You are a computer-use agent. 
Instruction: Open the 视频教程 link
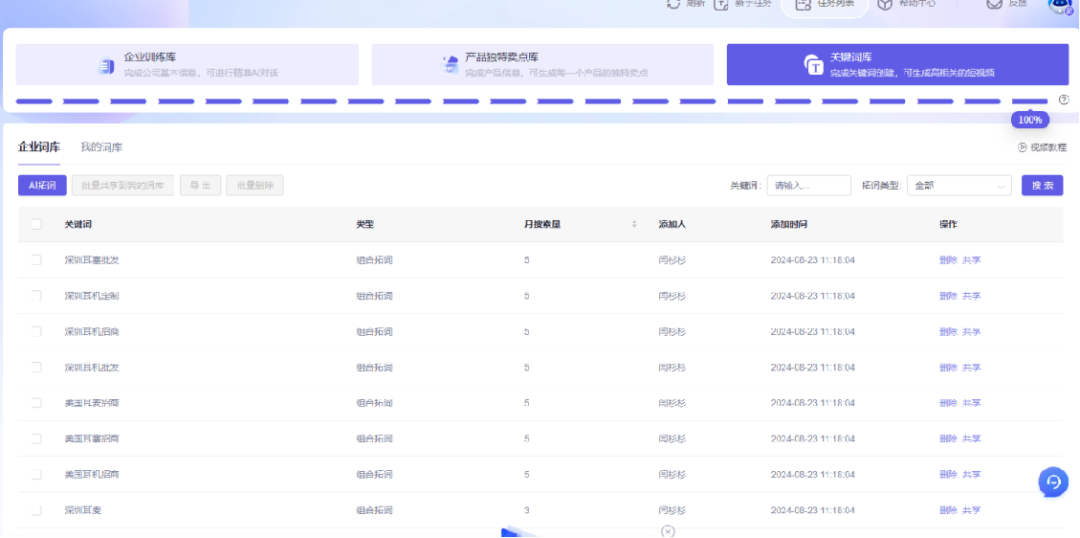[1042, 147]
